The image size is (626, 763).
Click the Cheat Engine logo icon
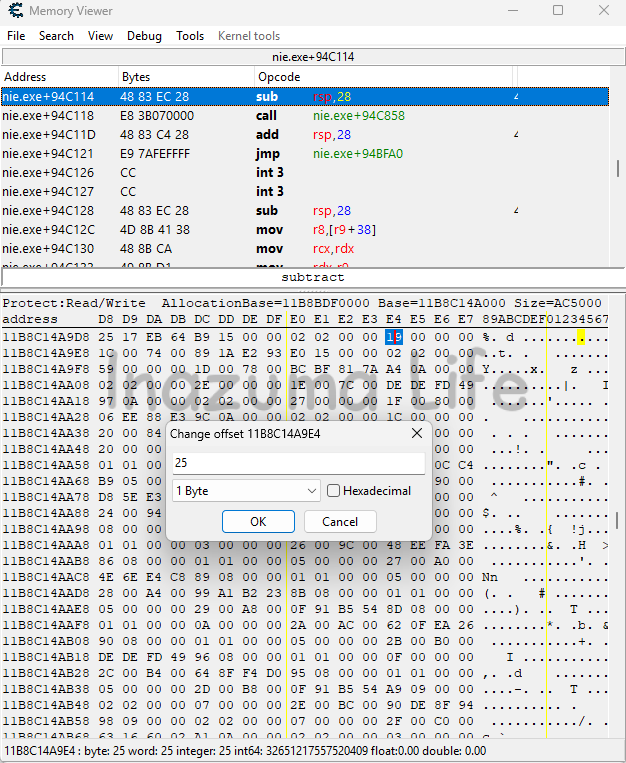click(x=16, y=10)
